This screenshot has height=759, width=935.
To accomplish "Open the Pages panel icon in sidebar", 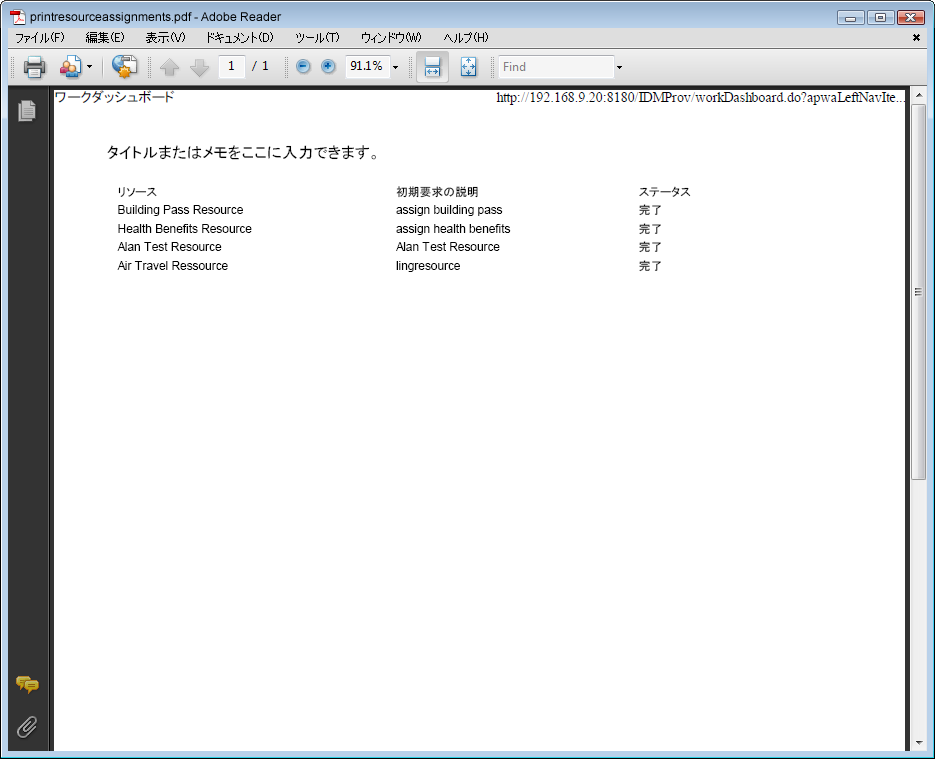I will [x=27, y=111].
